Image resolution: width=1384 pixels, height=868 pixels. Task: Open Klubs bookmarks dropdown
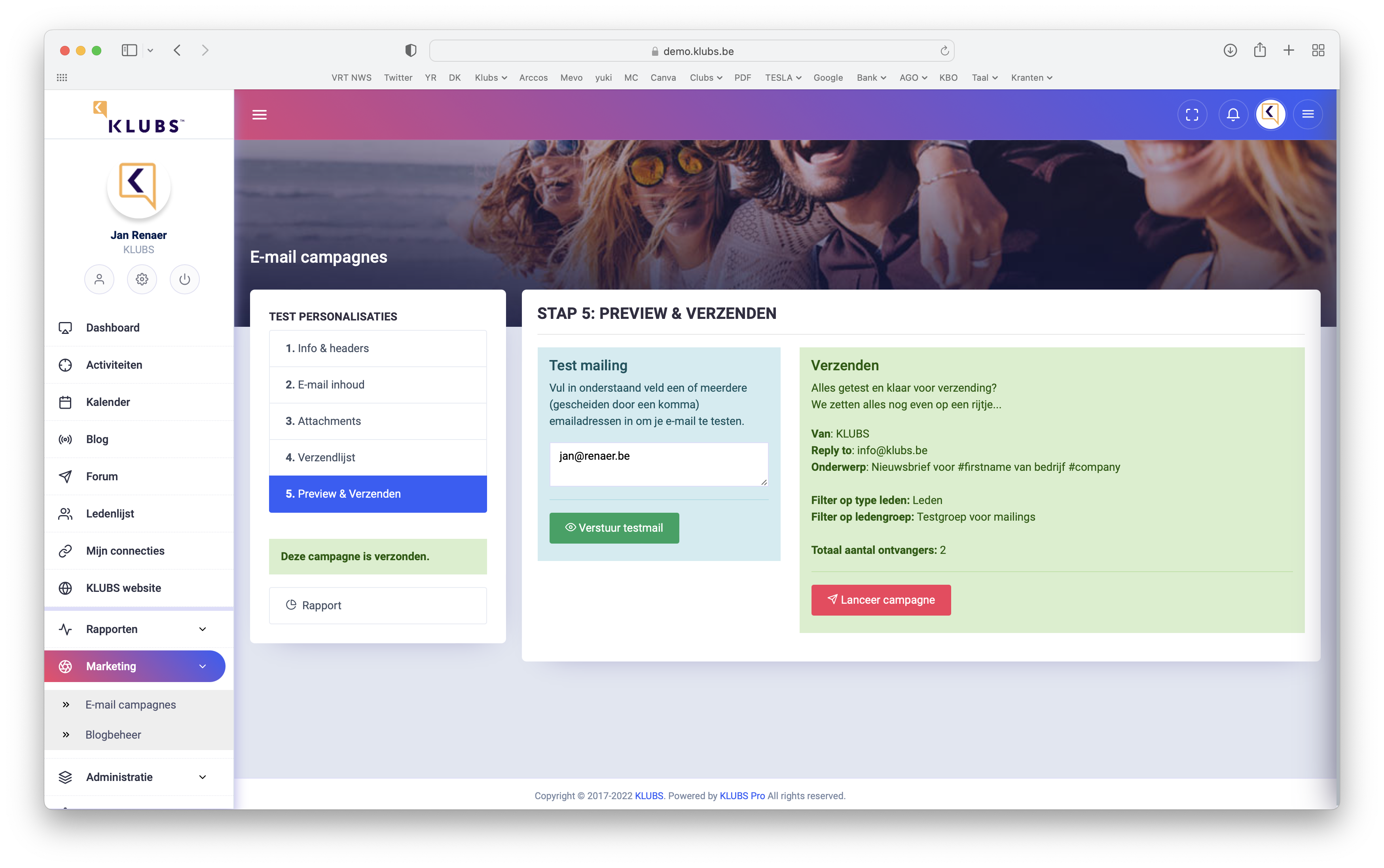[x=490, y=78]
